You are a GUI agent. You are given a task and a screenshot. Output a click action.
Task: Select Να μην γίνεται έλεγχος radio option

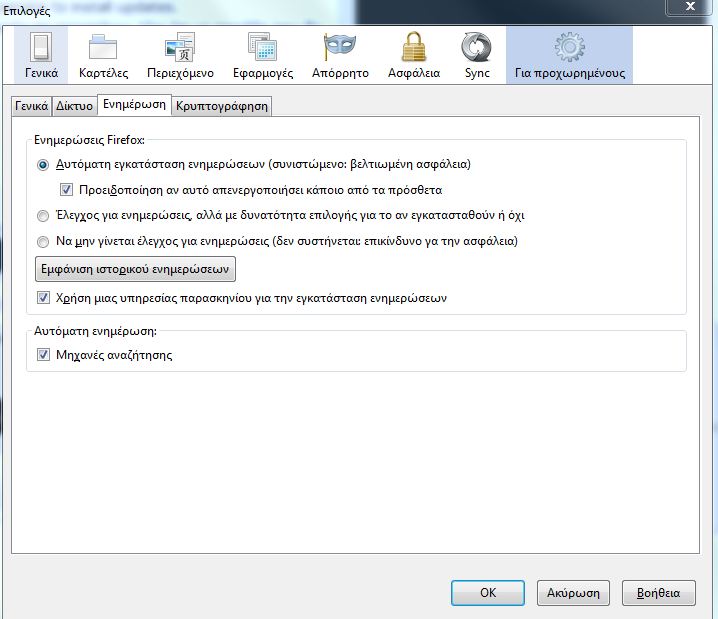[x=43, y=241]
